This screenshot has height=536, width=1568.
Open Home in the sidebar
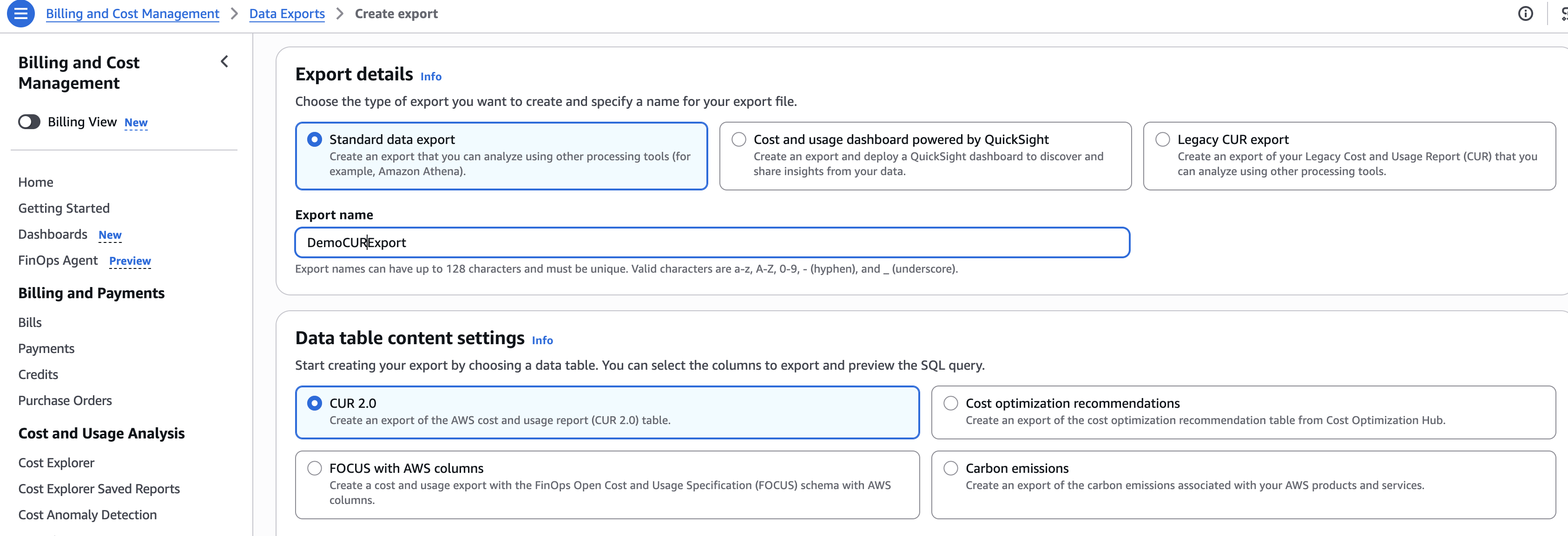(x=36, y=183)
